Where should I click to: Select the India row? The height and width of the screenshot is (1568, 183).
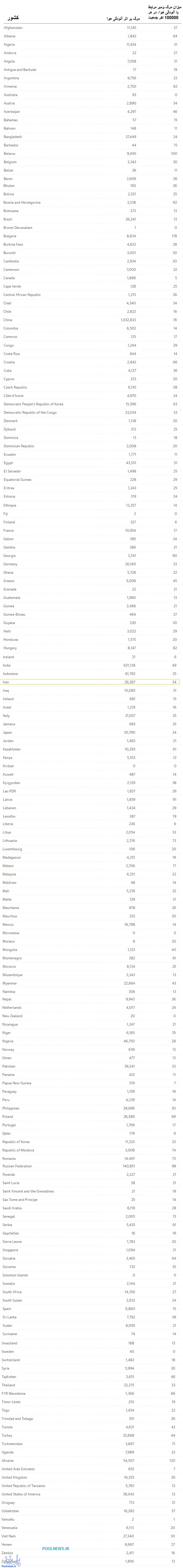[x=91, y=665]
